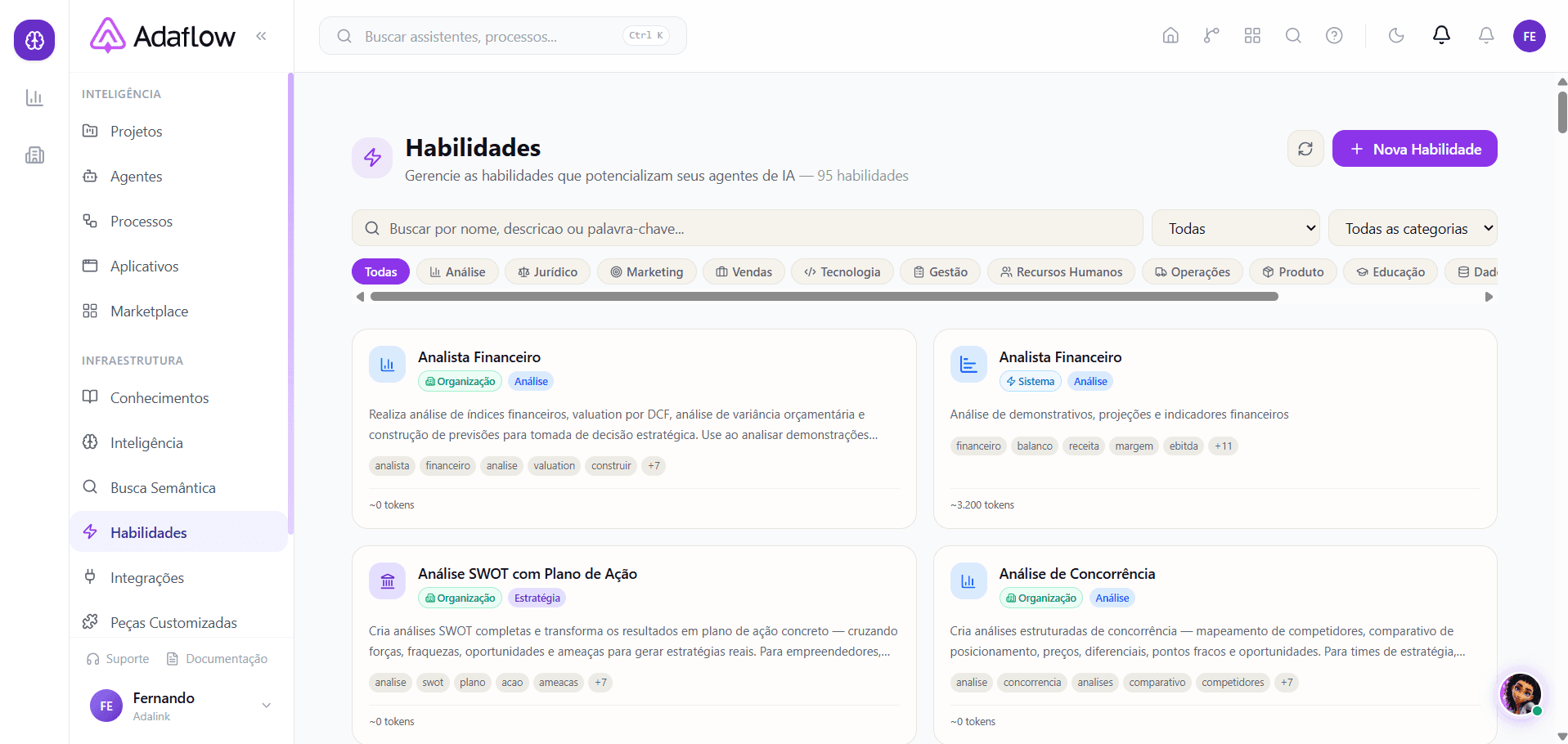The image size is (1568, 744).
Task: Click the concorrencia tag
Action: 1032,683
